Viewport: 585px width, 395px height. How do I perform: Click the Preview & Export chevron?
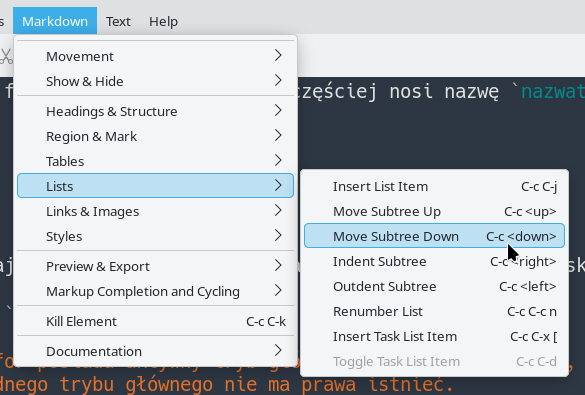[278, 265]
